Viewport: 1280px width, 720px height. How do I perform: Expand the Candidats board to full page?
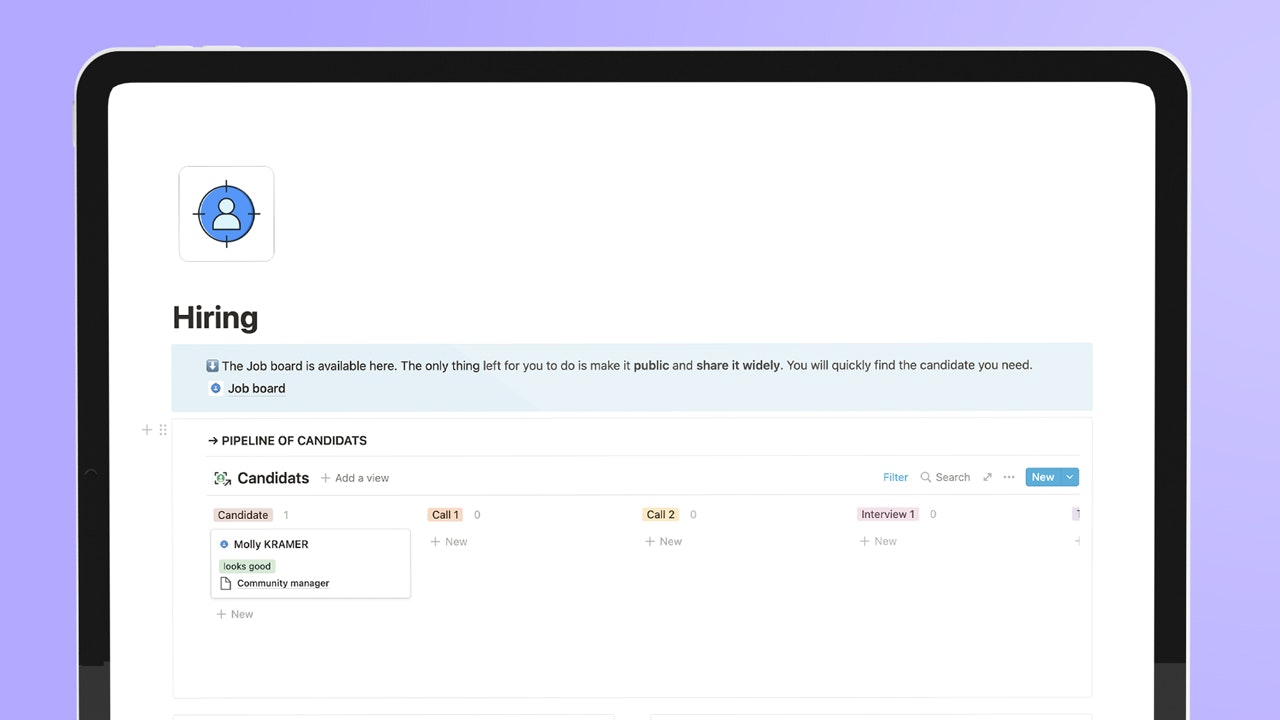[x=987, y=477]
